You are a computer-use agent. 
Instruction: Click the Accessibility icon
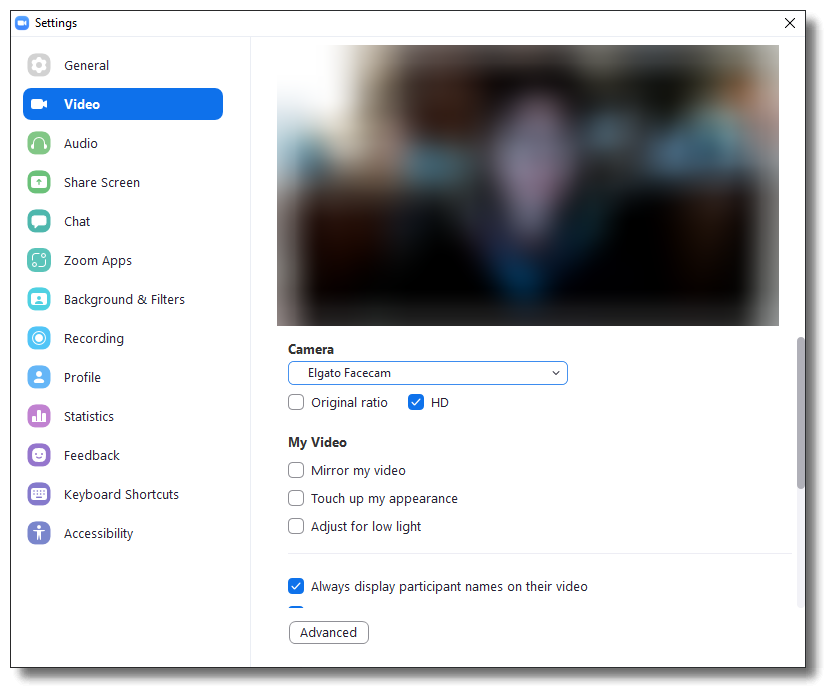coord(39,533)
